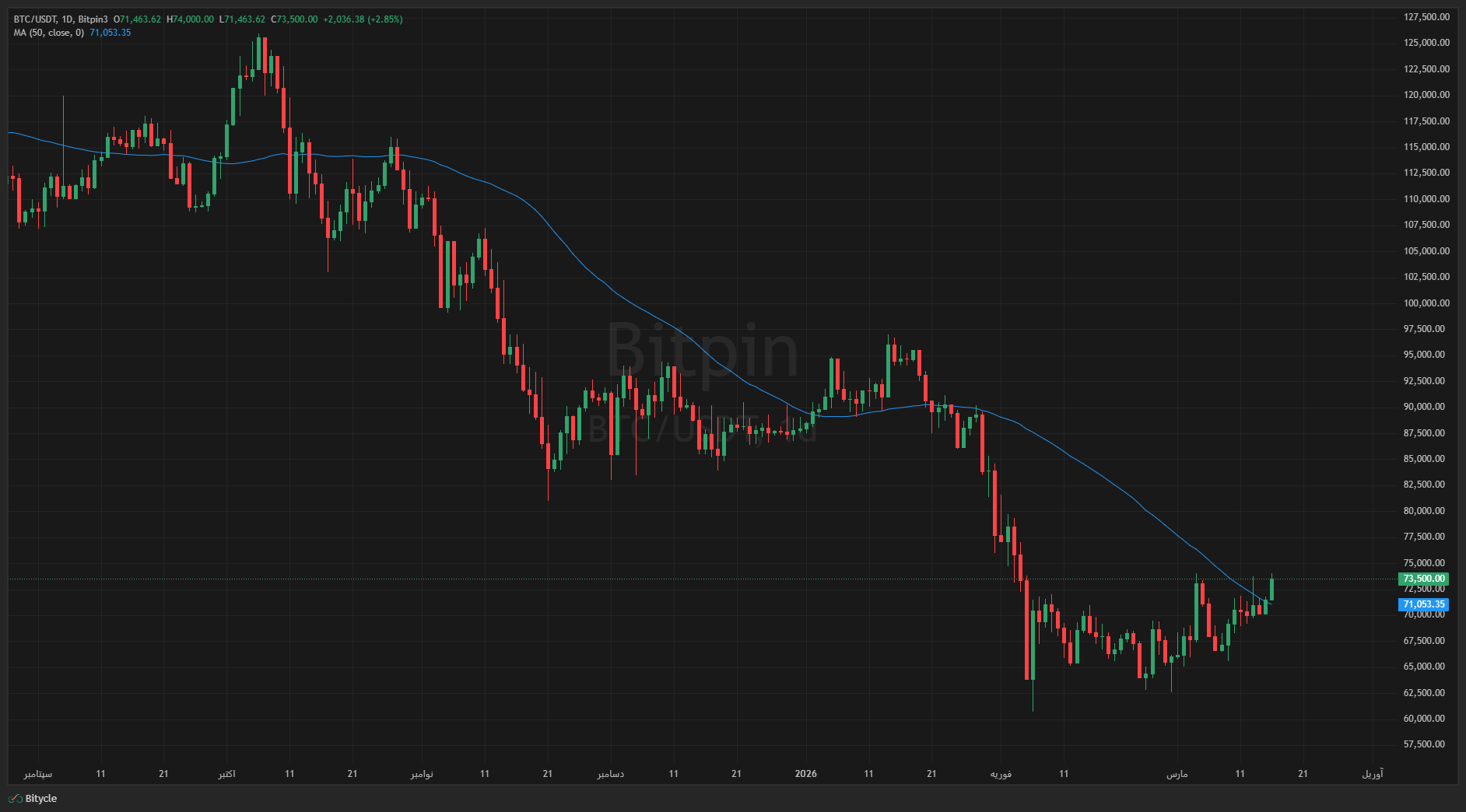Select the مارس label on time axis
Image resolution: width=1466 pixels, height=812 pixels.
coord(1177,774)
